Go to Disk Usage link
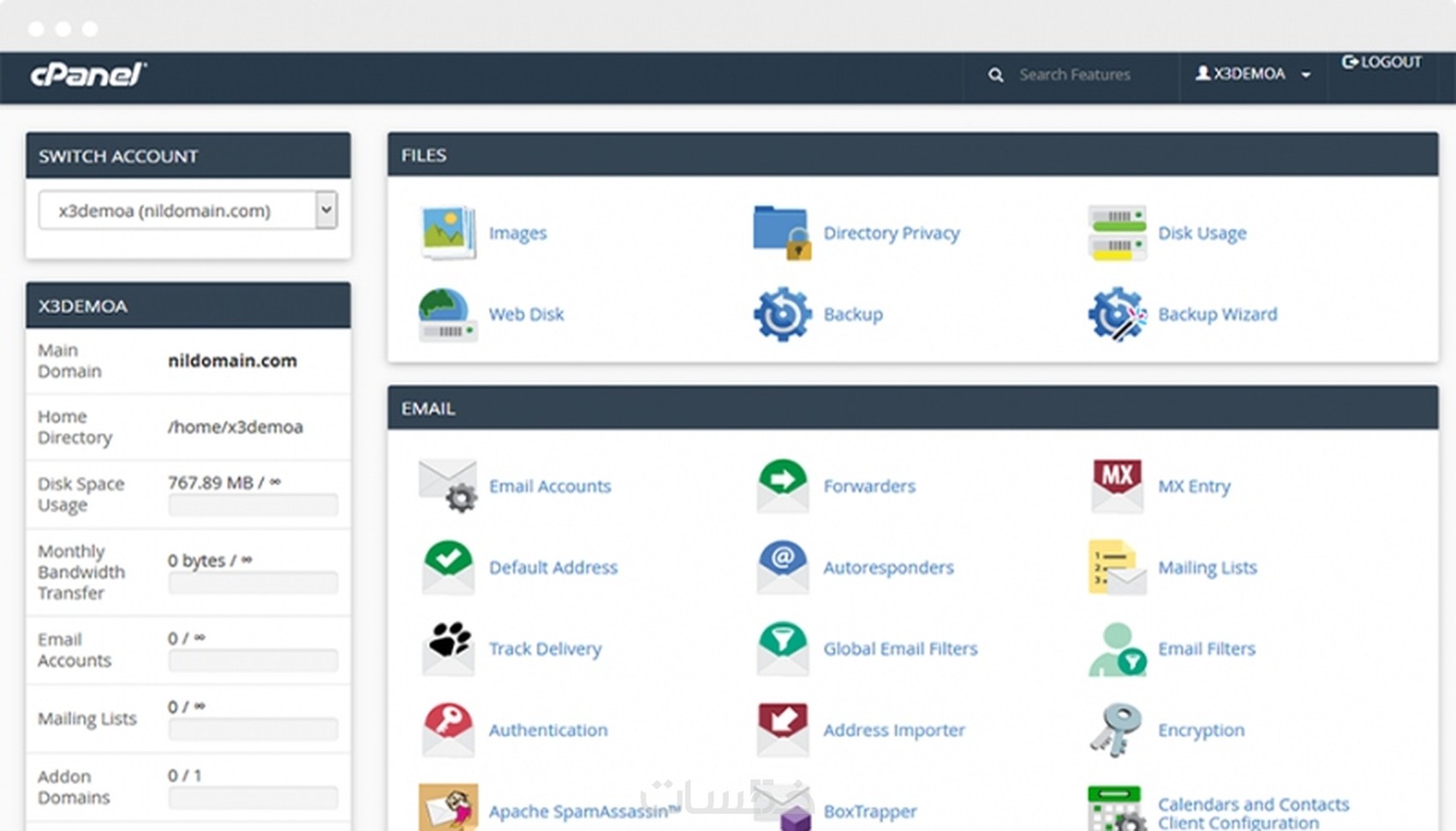The image size is (1456, 831). point(1202,233)
